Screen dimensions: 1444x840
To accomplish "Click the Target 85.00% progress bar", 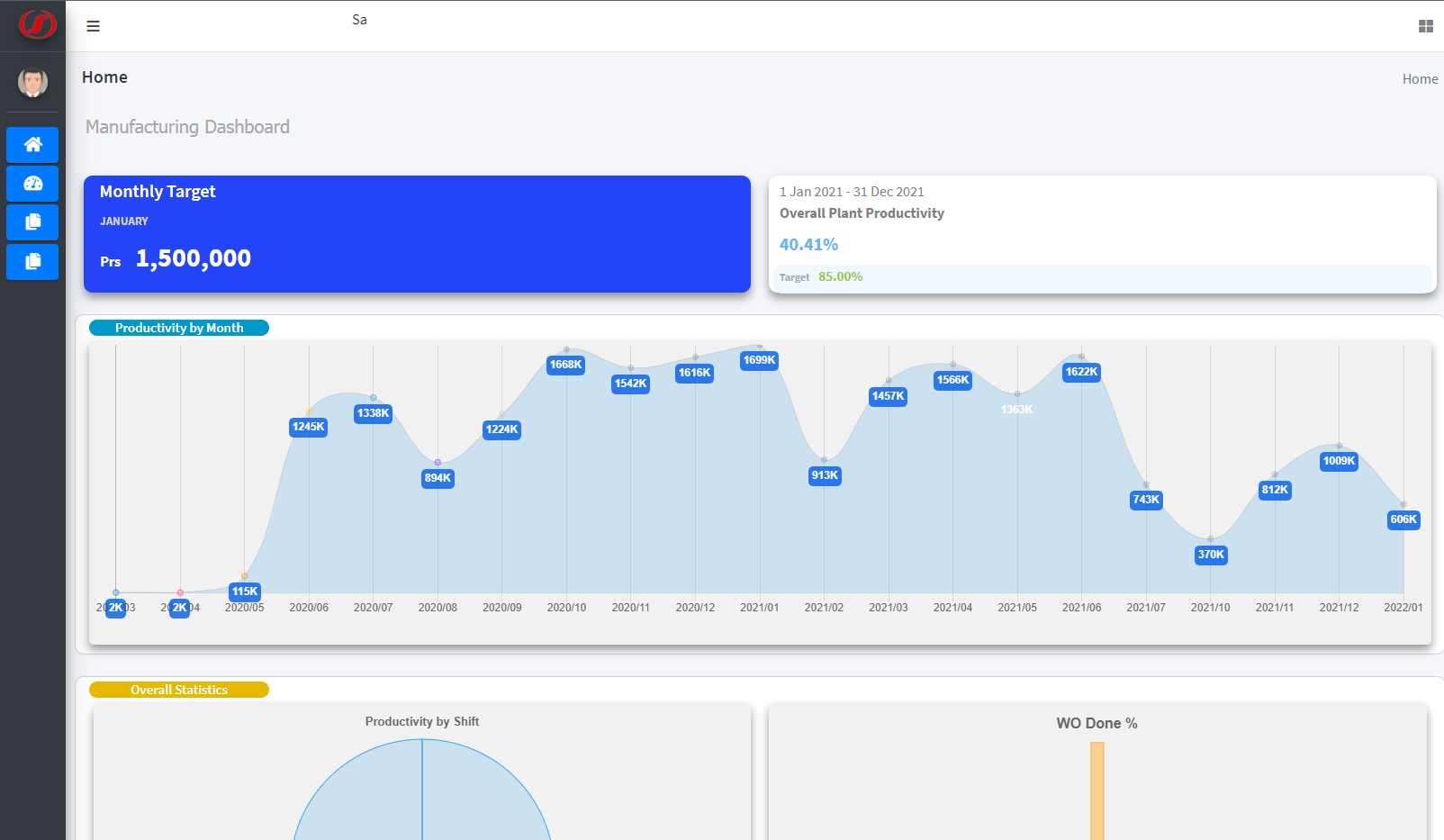I will pyautogui.click(x=1102, y=277).
